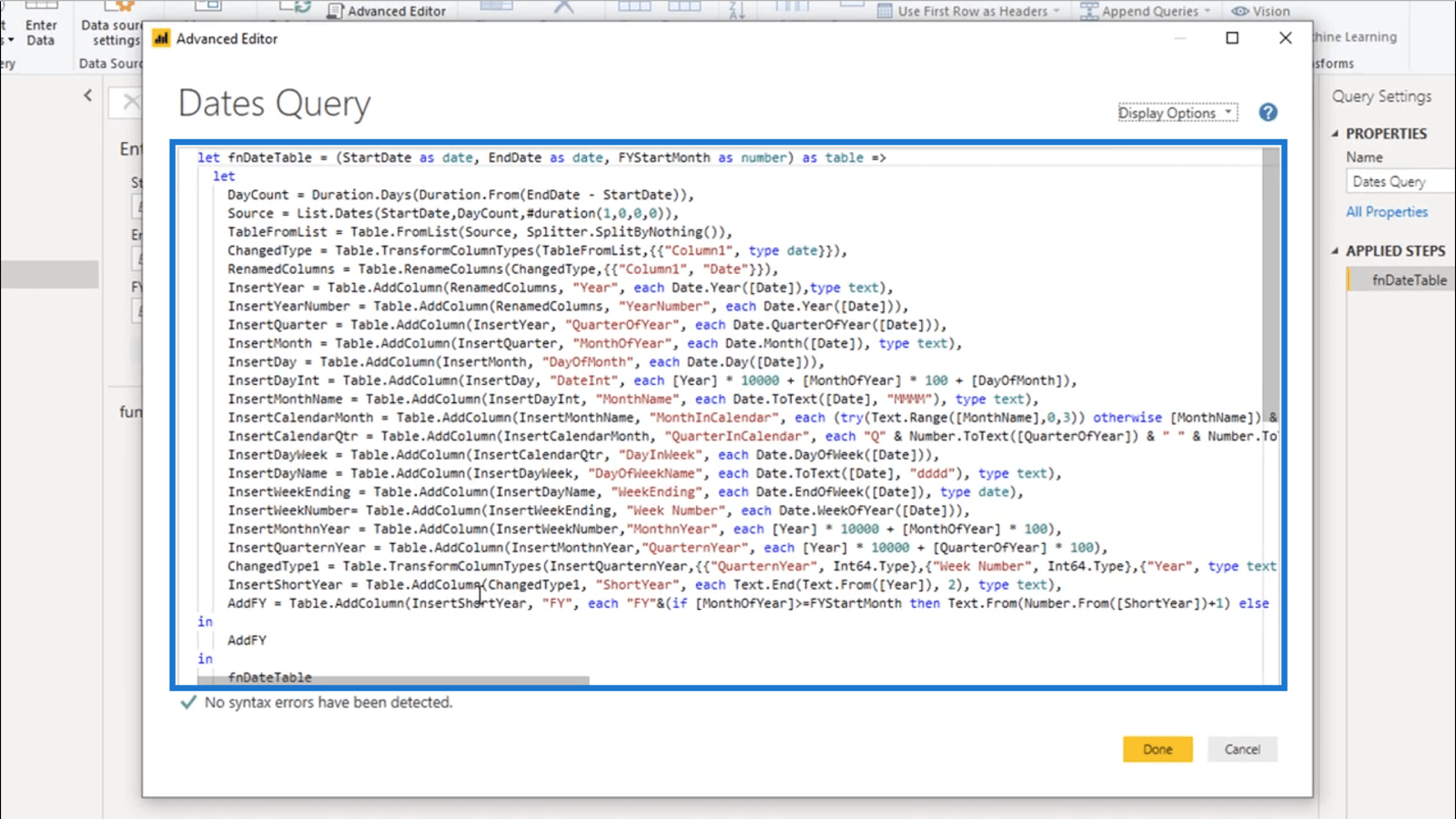Click the Vision eye icon in ribbon
Viewport: 1456px width, 819px height.
(1240, 11)
